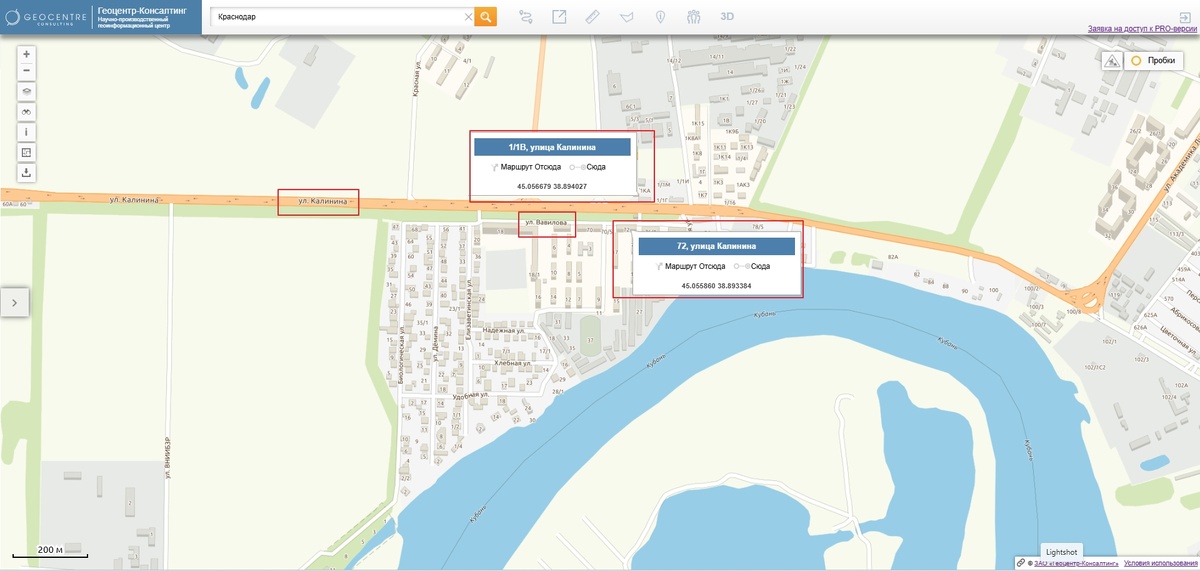Click the orange search magnifier button
This screenshot has width=1200, height=571.
485,17
